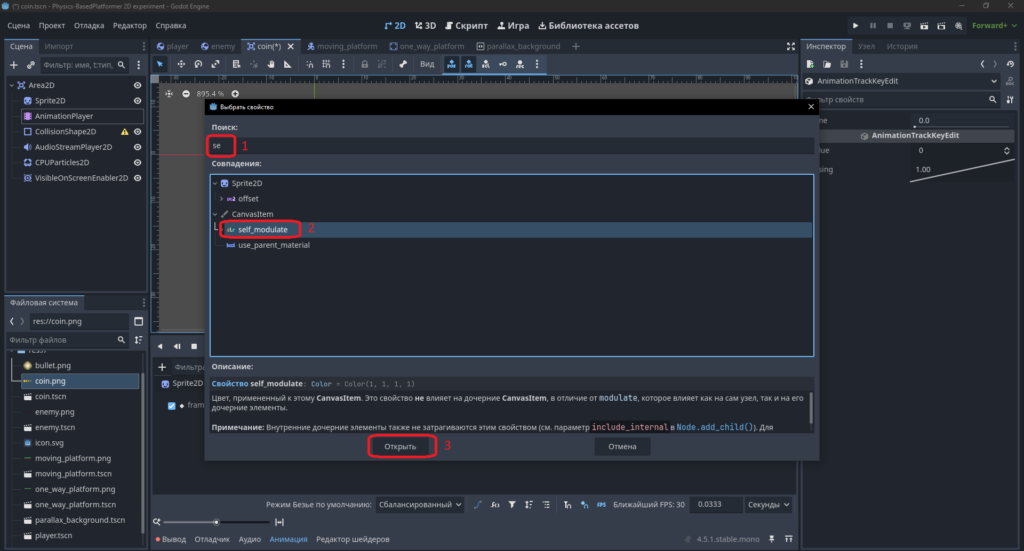The width and height of the screenshot is (1024, 551).
Task: Open the Отладка menu
Action: coord(89,25)
